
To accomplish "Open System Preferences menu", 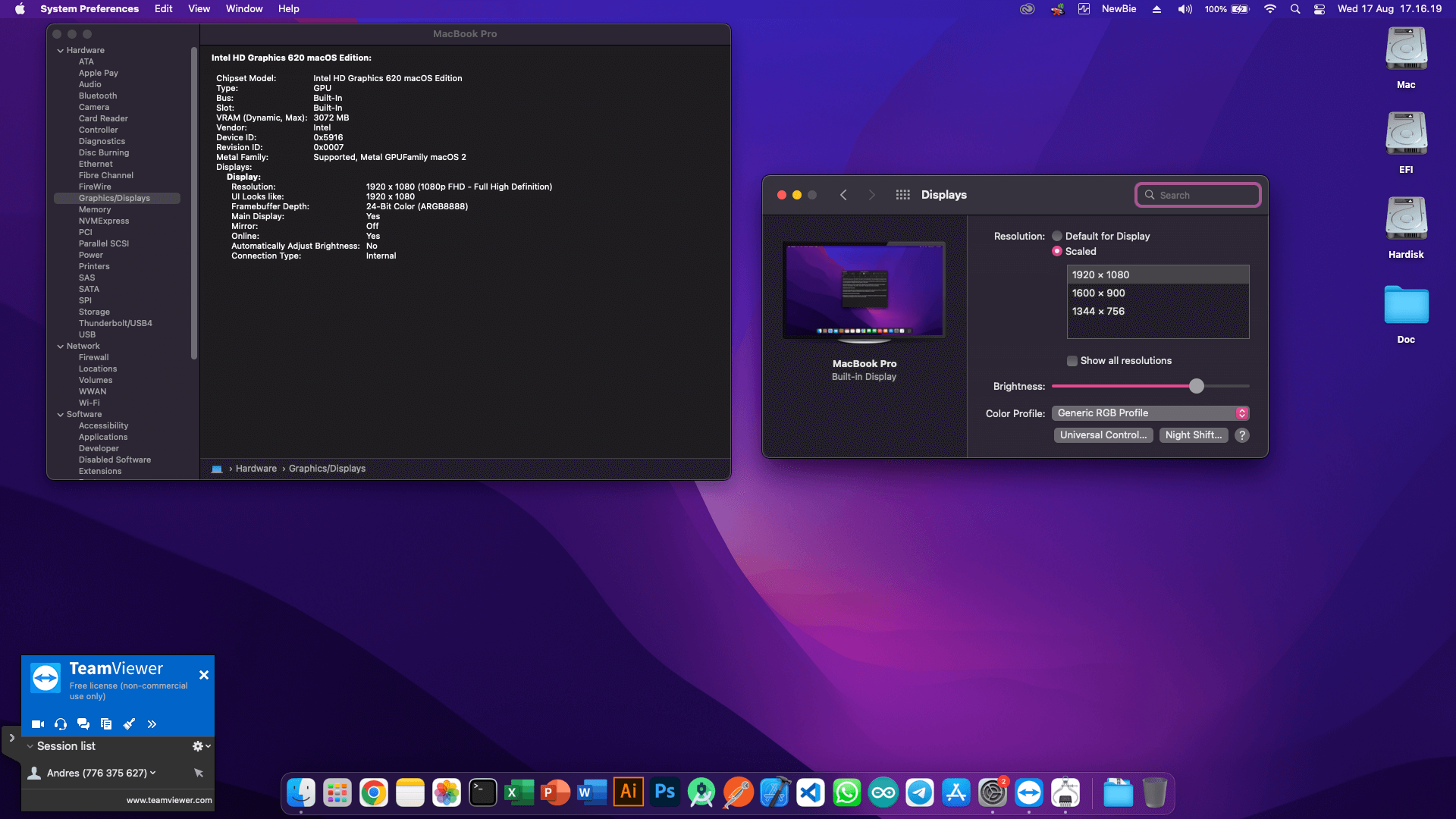I will coord(89,9).
